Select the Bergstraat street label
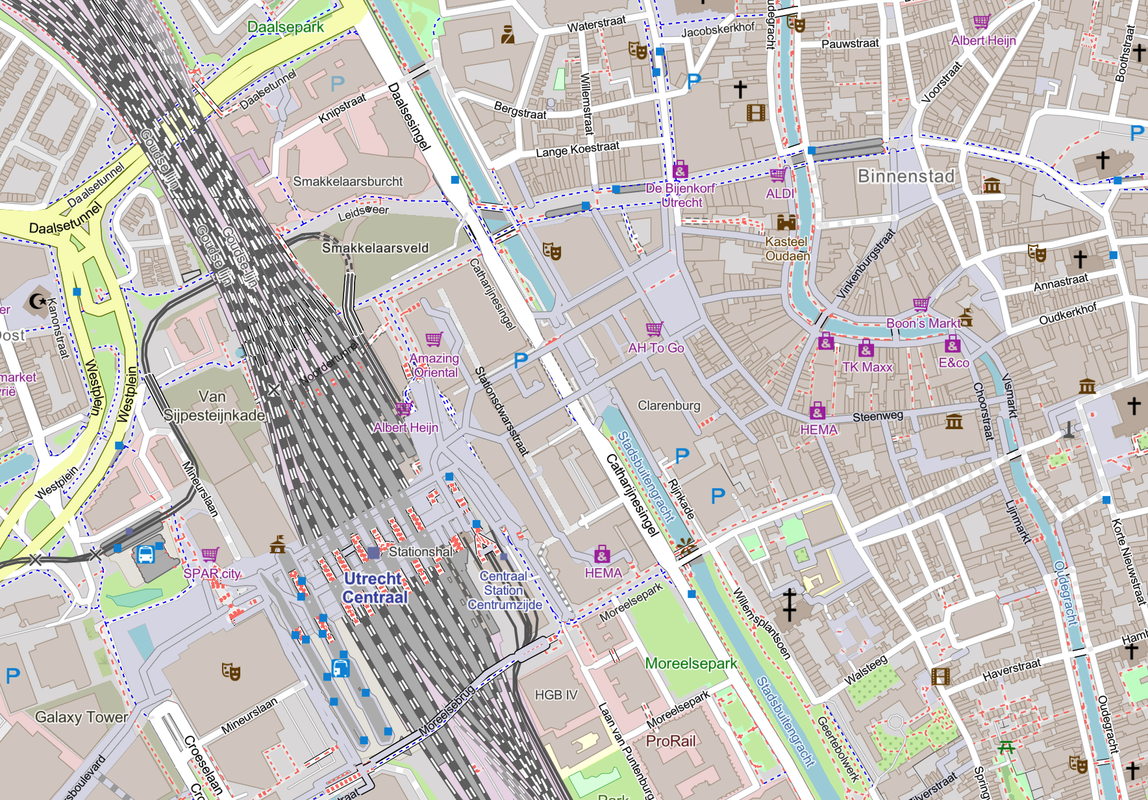 pyautogui.click(x=520, y=112)
